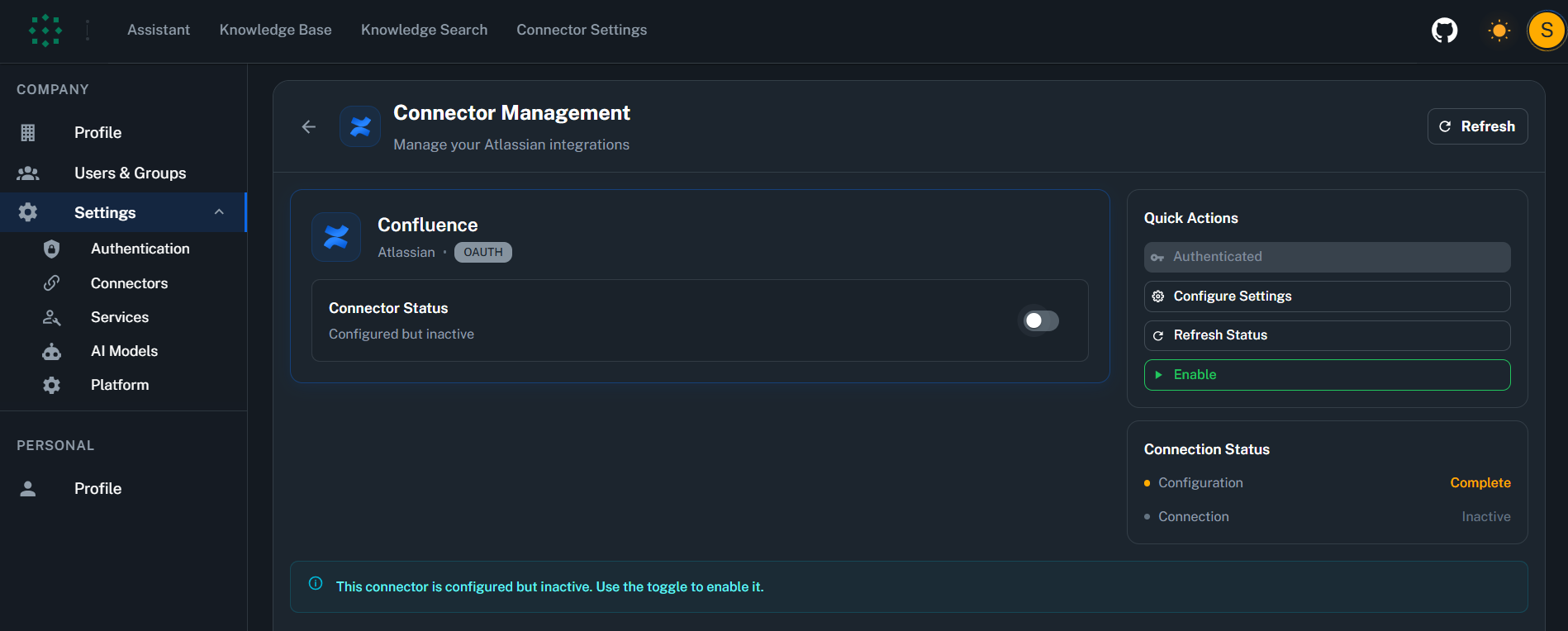Click the gear icon beside Settings
Viewport: 1568px width, 631px height.
(x=28, y=212)
